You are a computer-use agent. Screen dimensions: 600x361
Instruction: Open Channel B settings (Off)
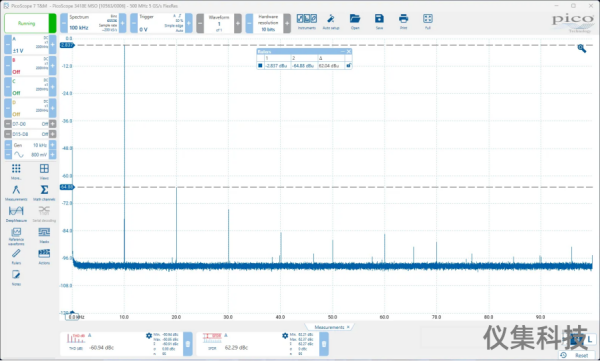pyautogui.click(x=30, y=66)
